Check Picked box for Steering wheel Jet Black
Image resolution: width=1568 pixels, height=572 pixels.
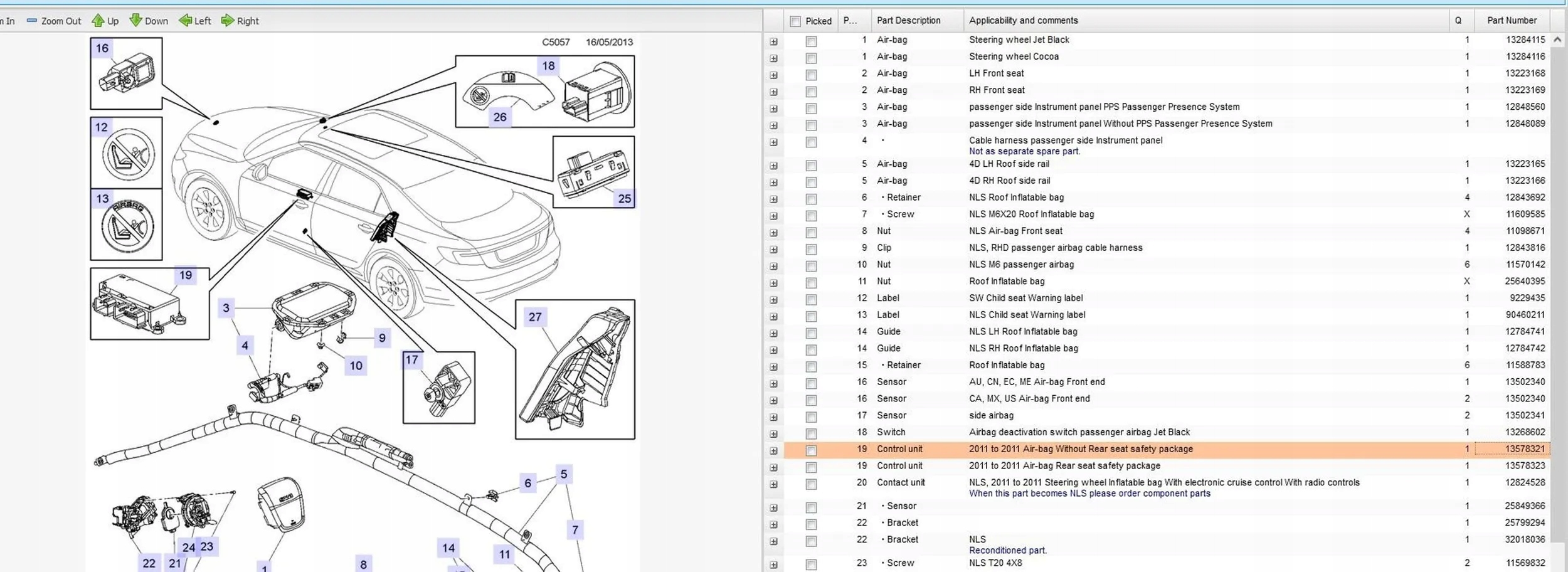pos(811,41)
